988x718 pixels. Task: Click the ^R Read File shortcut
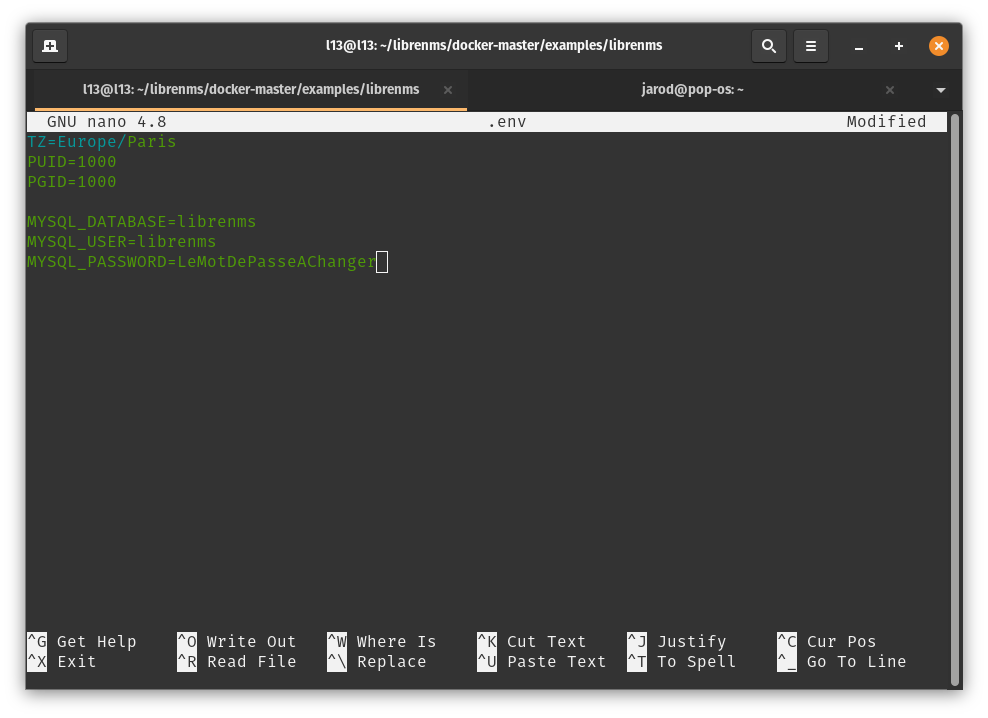(x=236, y=662)
